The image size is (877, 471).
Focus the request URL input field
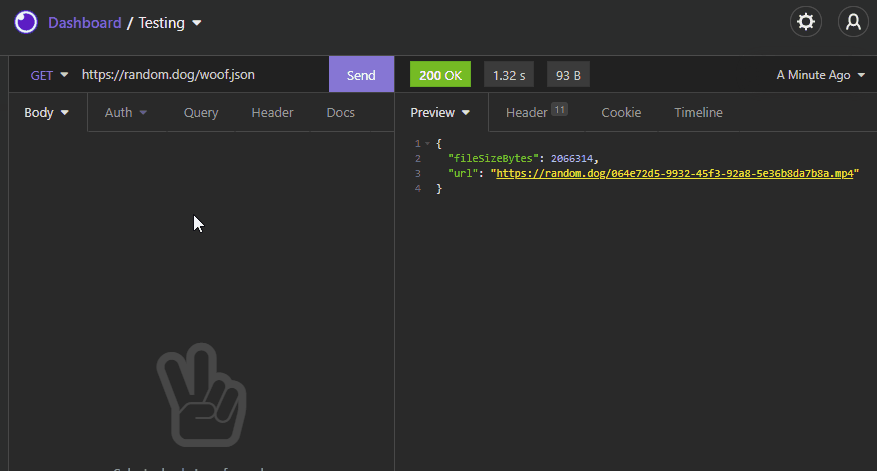tap(201, 74)
